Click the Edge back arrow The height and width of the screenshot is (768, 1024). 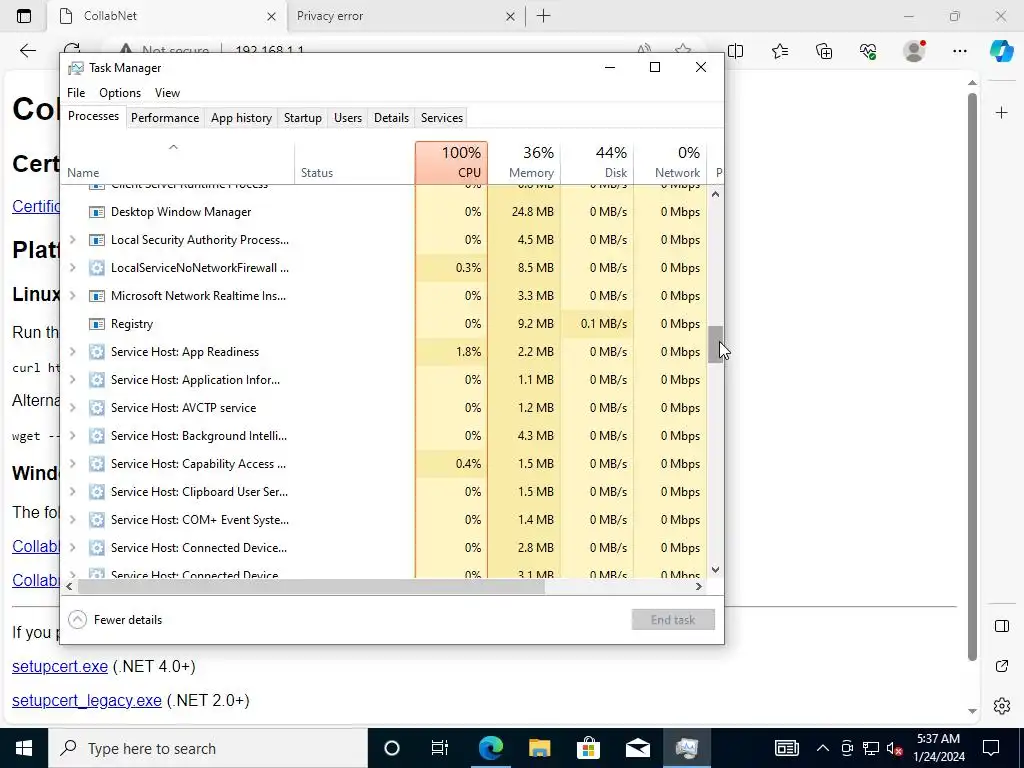pyautogui.click(x=27, y=51)
